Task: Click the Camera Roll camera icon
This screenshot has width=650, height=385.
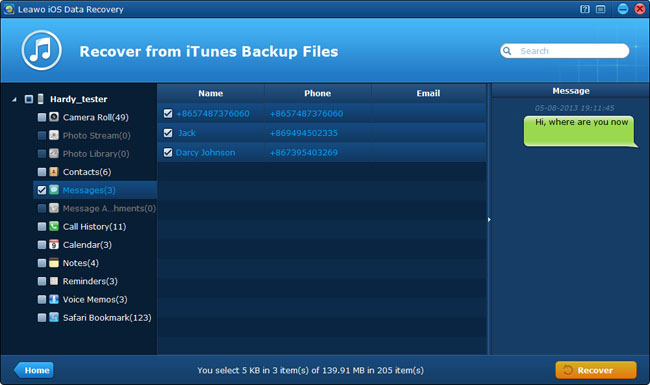Action: point(54,117)
